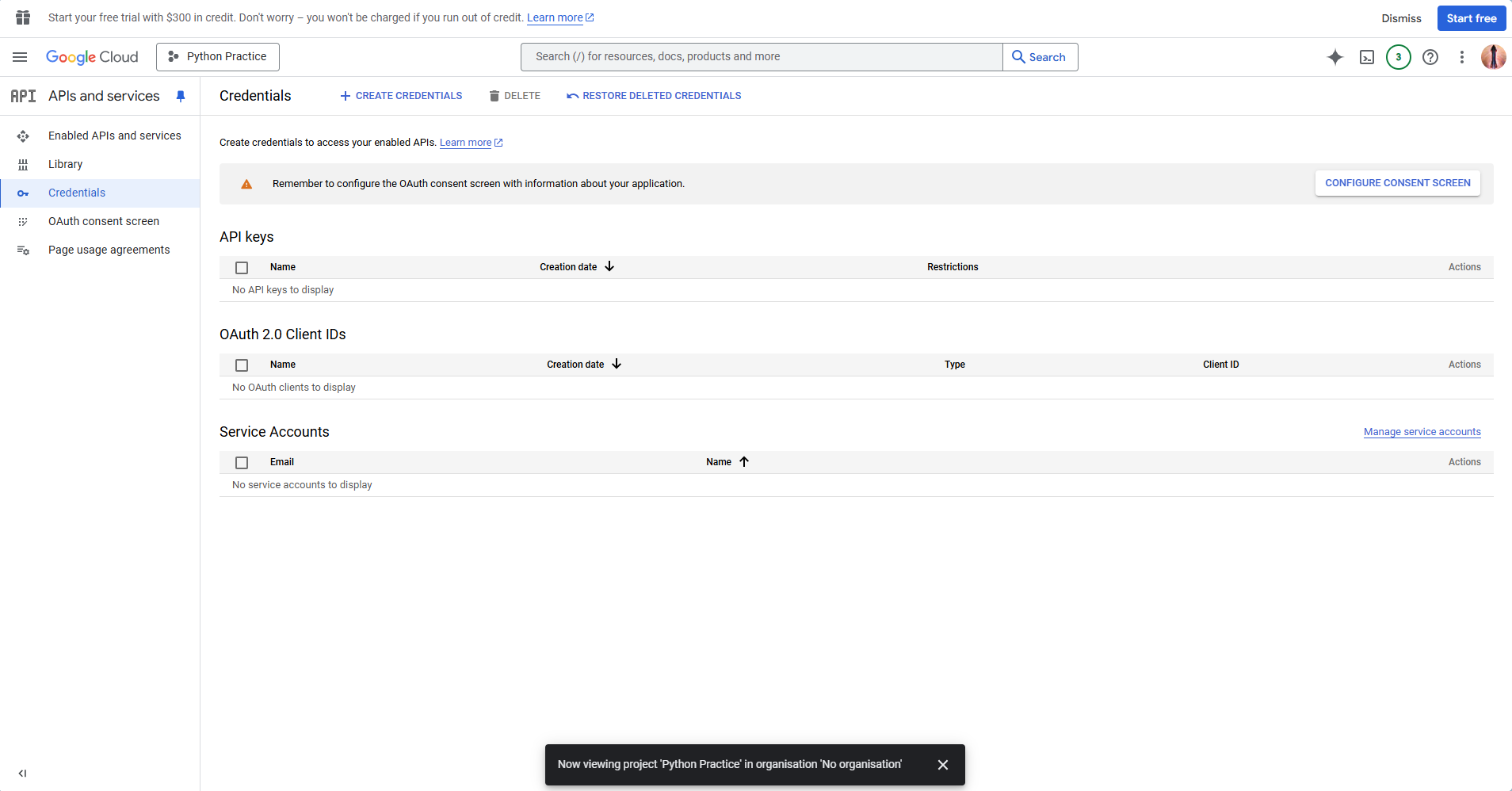Click the Credentials key icon
The image size is (1512, 791).
tap(23, 193)
